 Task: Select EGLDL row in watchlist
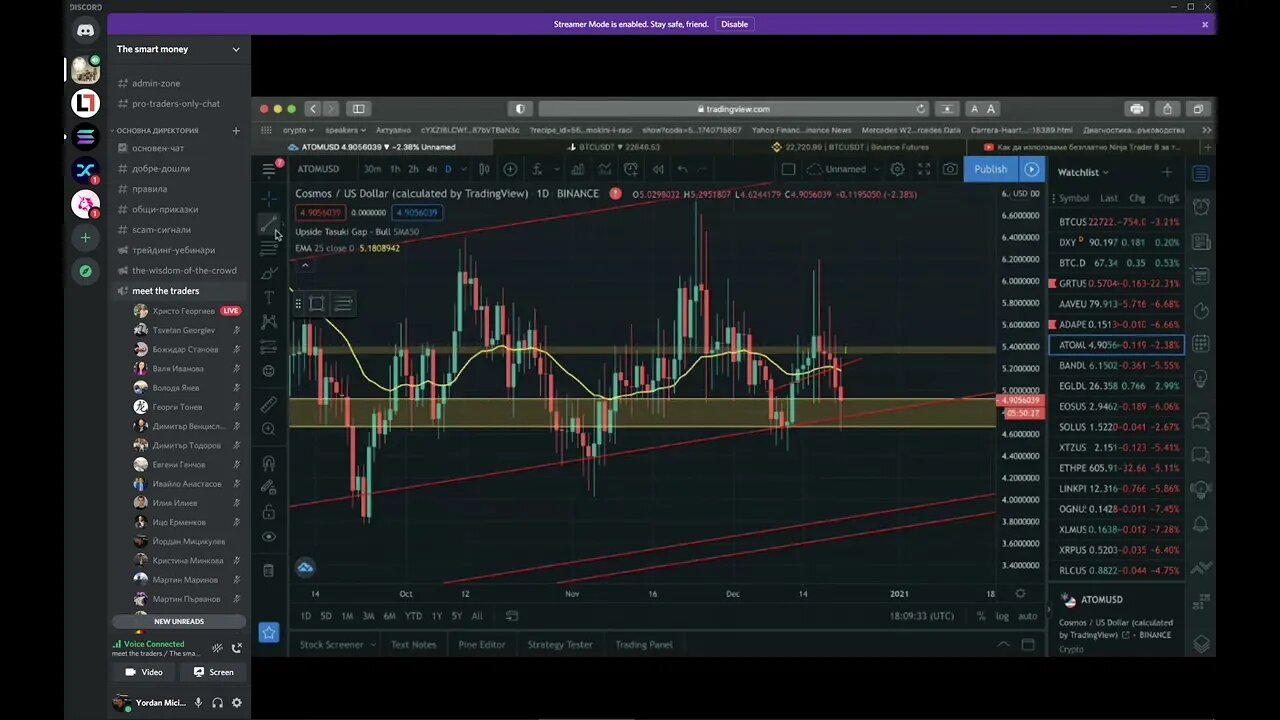[x=1116, y=386]
